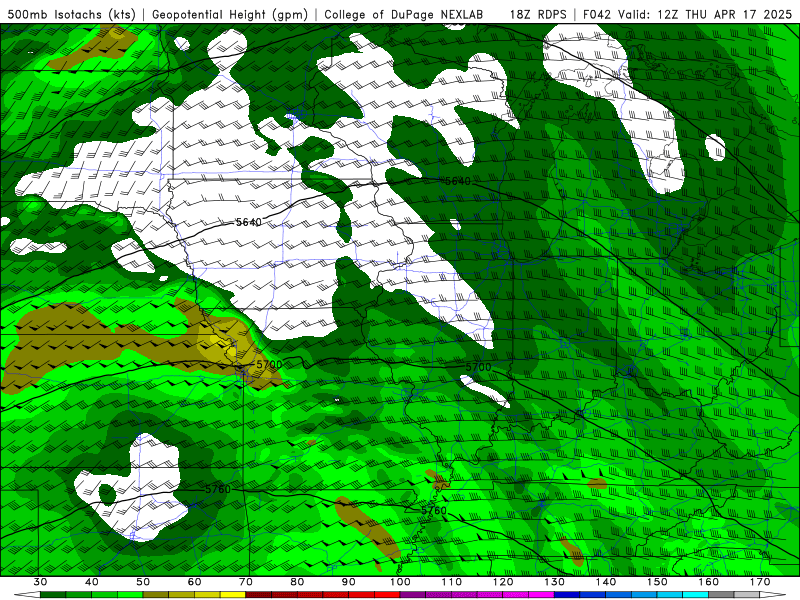Click the 160 label on the color scale
The width and height of the screenshot is (800, 600).
click(709, 582)
